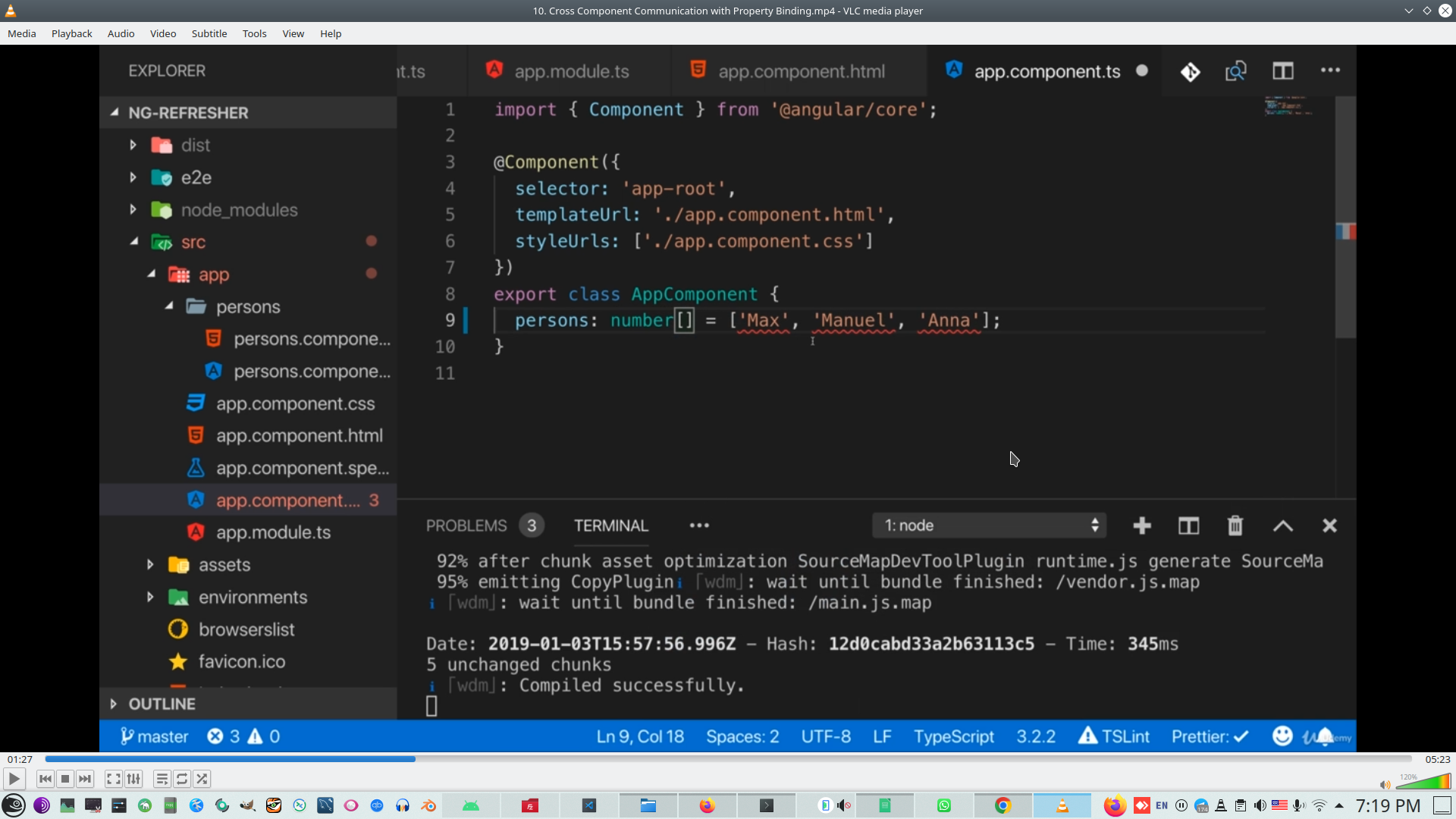Click the stop playback button
This screenshot has height=819, width=1456.
pos(65,779)
